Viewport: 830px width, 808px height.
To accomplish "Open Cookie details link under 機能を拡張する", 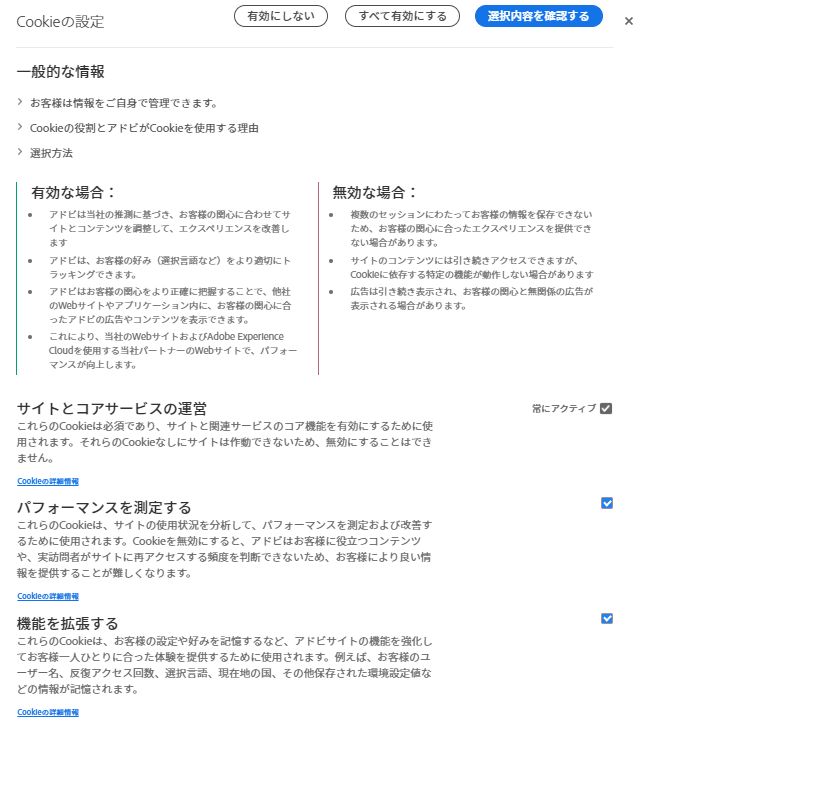I will [x=48, y=712].
